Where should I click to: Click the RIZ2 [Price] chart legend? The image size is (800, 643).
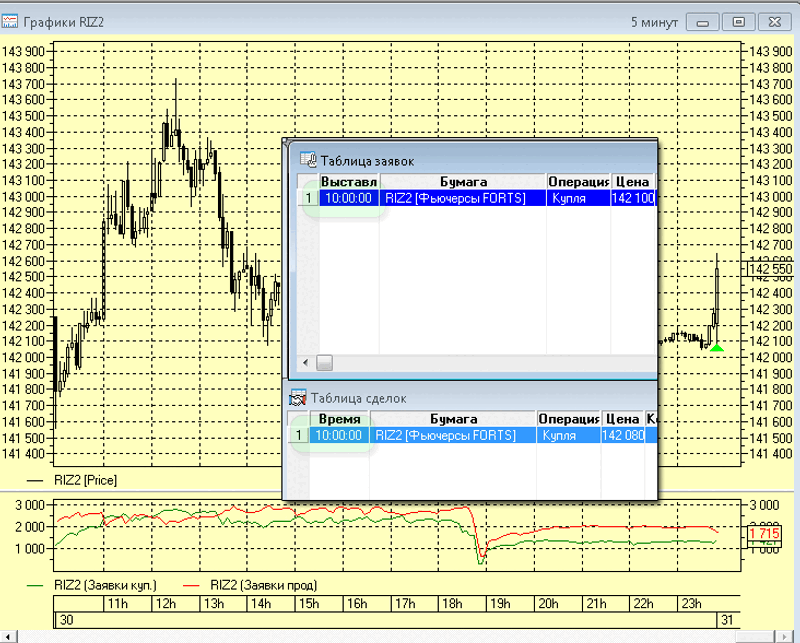point(85,481)
